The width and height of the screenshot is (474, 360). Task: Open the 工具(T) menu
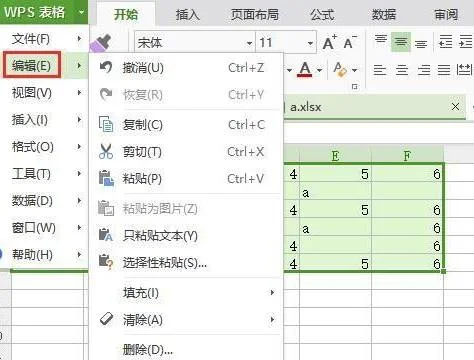coord(44,174)
